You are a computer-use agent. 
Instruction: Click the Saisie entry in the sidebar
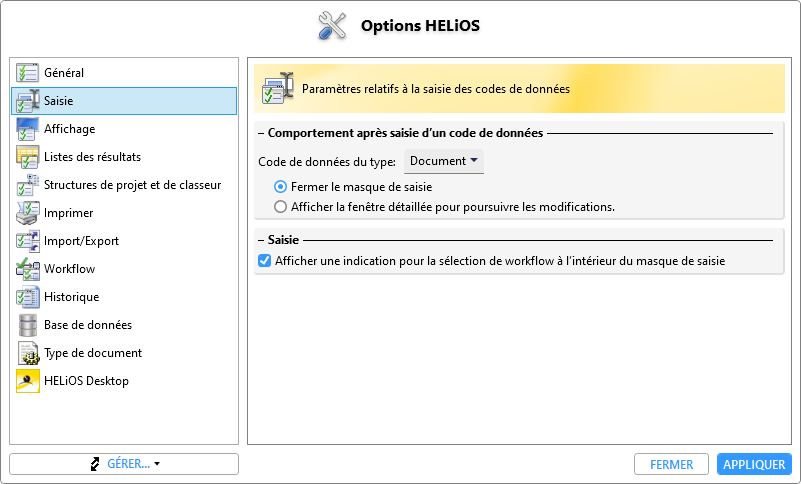[x=58, y=101]
